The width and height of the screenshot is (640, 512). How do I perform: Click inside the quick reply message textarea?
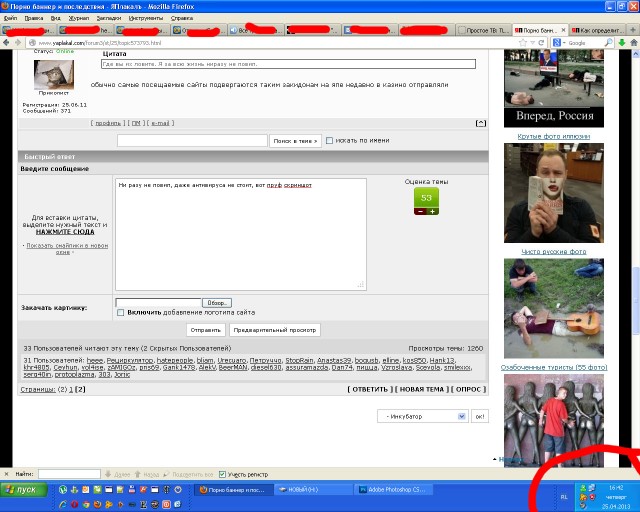tap(240, 235)
